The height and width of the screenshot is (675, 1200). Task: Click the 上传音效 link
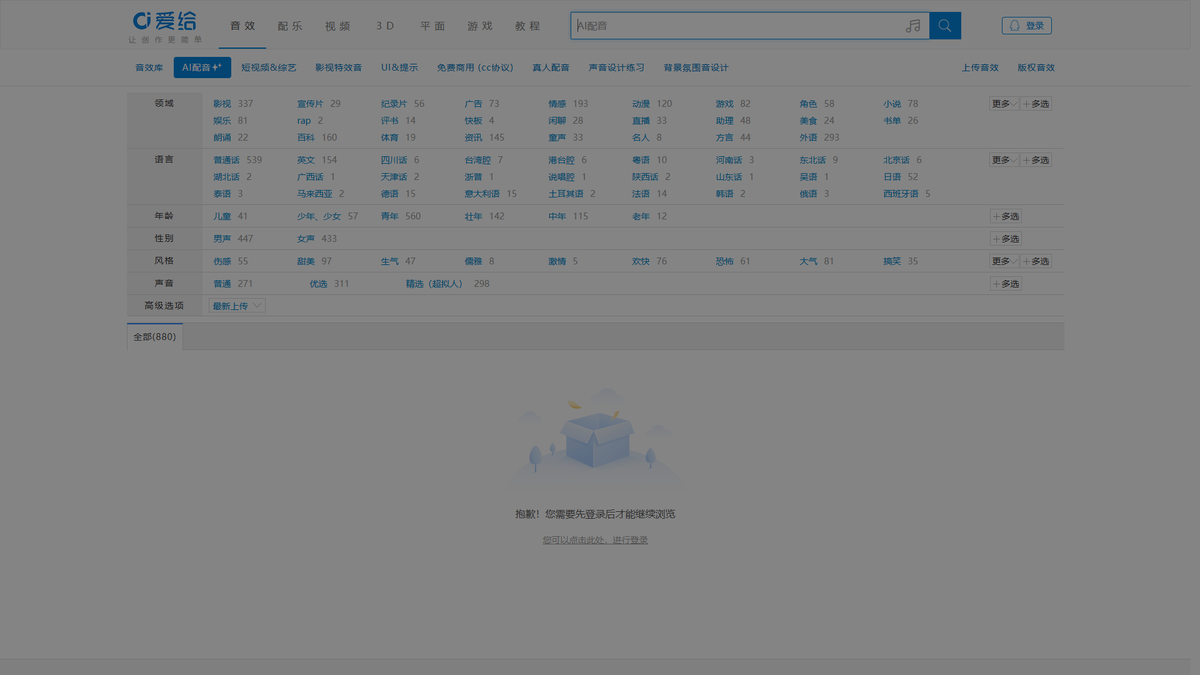point(980,68)
